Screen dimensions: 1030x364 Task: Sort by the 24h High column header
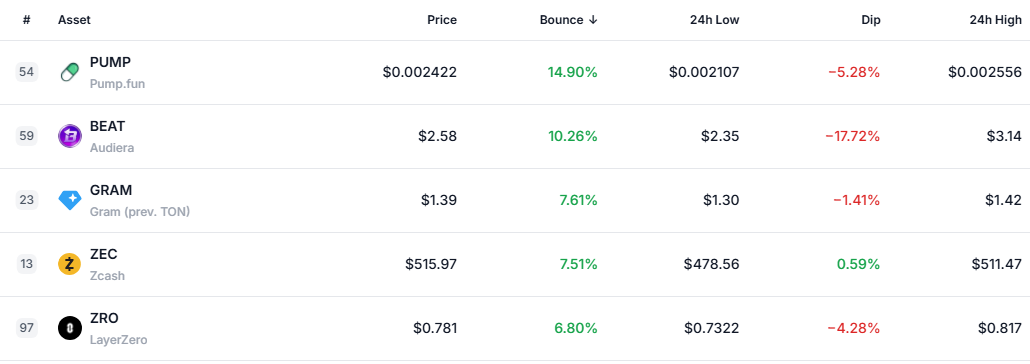tap(995, 20)
